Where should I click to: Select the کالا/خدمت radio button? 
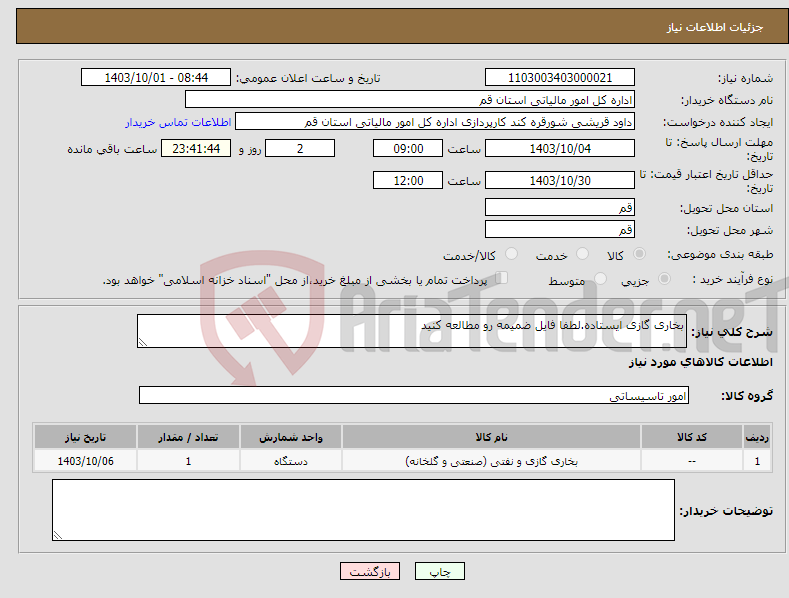511,254
